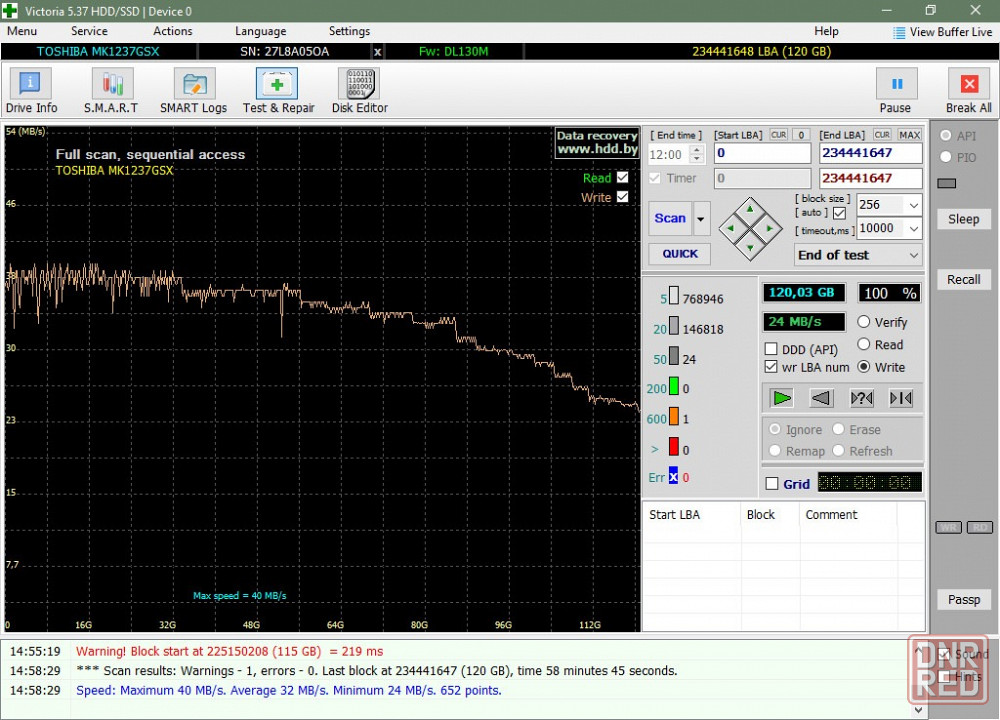This screenshot has width=1000, height=720.
Task: Click the End LBA CUR button
Action: (x=882, y=135)
